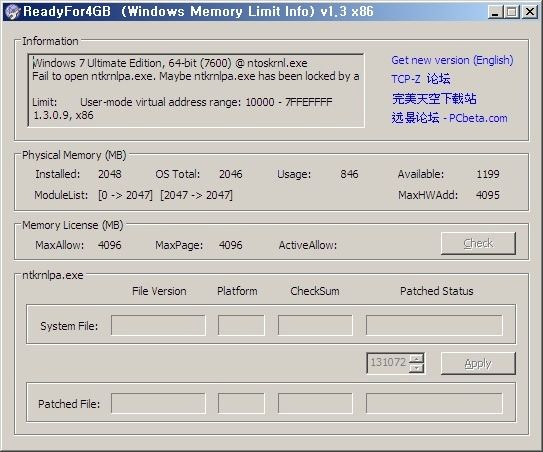Click the Check button in Memory License

[478, 243]
